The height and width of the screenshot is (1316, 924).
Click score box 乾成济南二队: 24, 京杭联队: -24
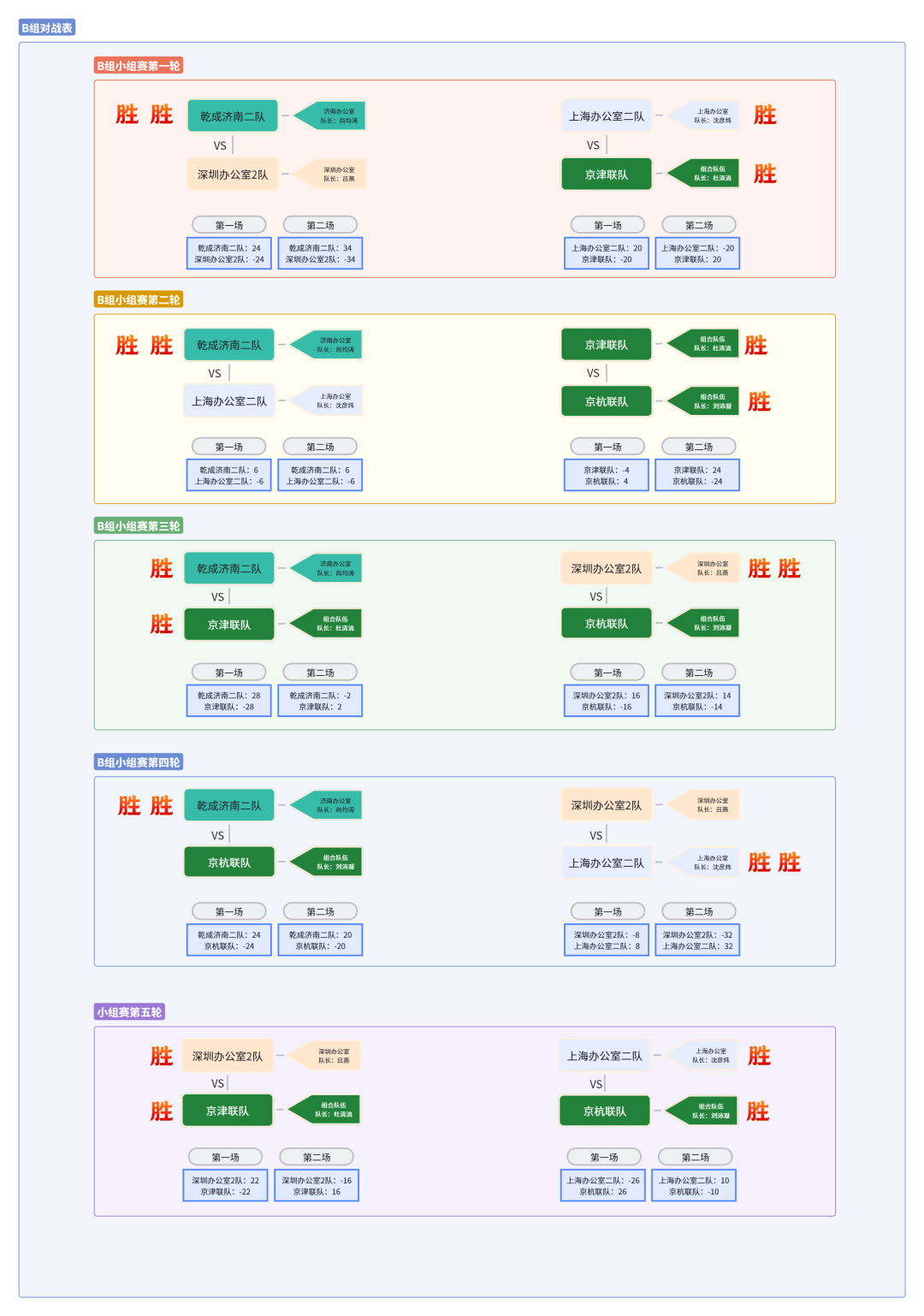[x=229, y=940]
